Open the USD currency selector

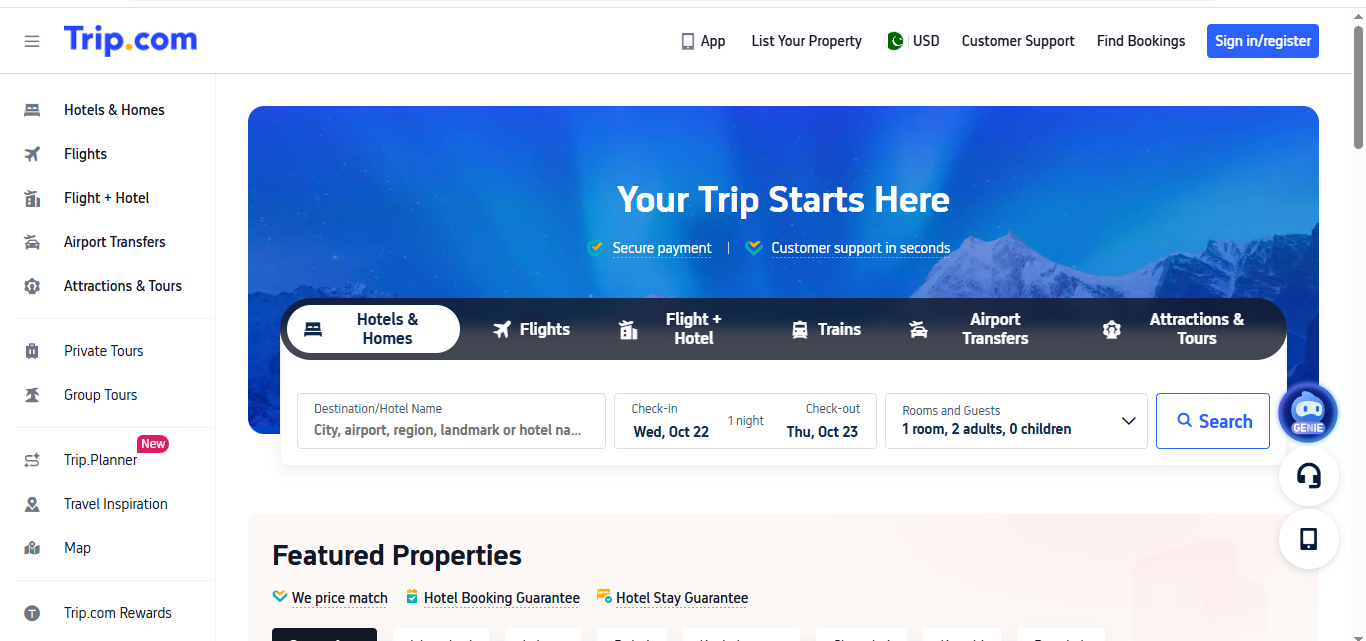[914, 41]
